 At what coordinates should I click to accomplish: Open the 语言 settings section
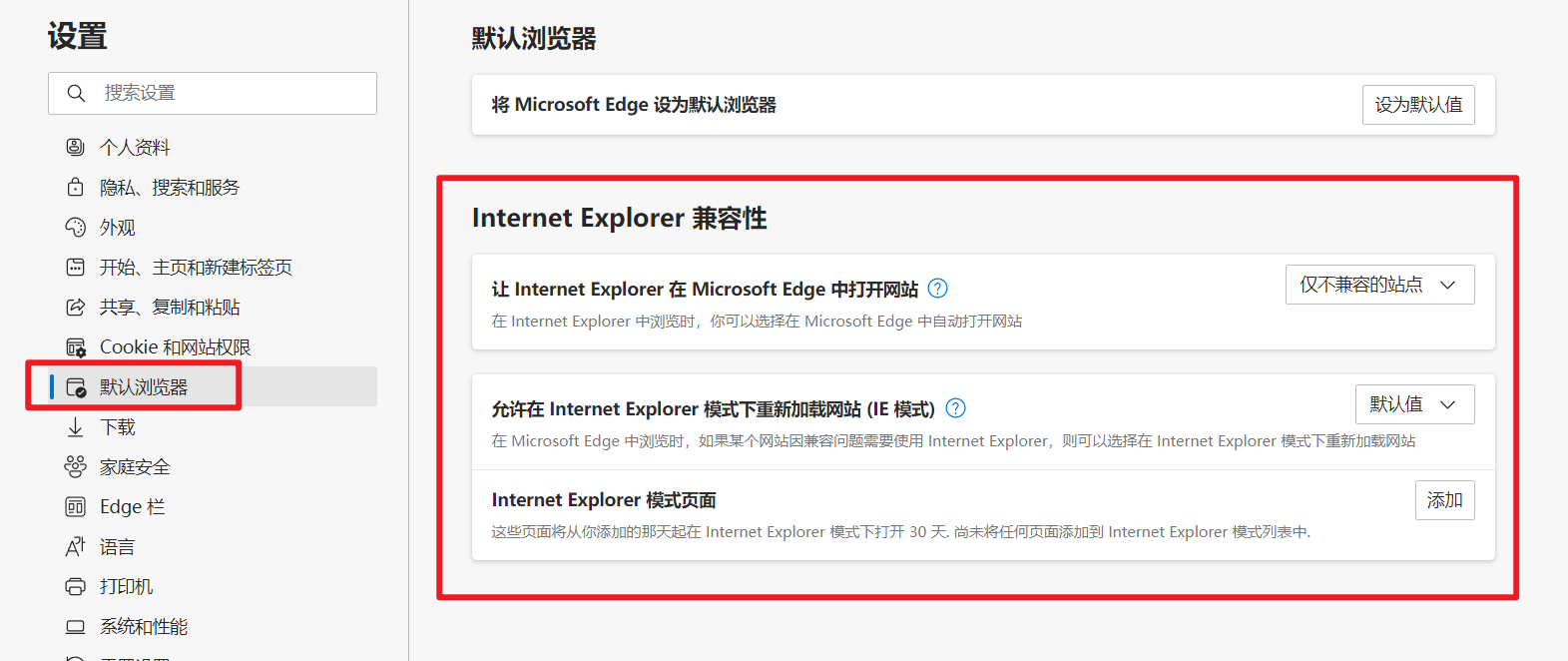pos(117,546)
